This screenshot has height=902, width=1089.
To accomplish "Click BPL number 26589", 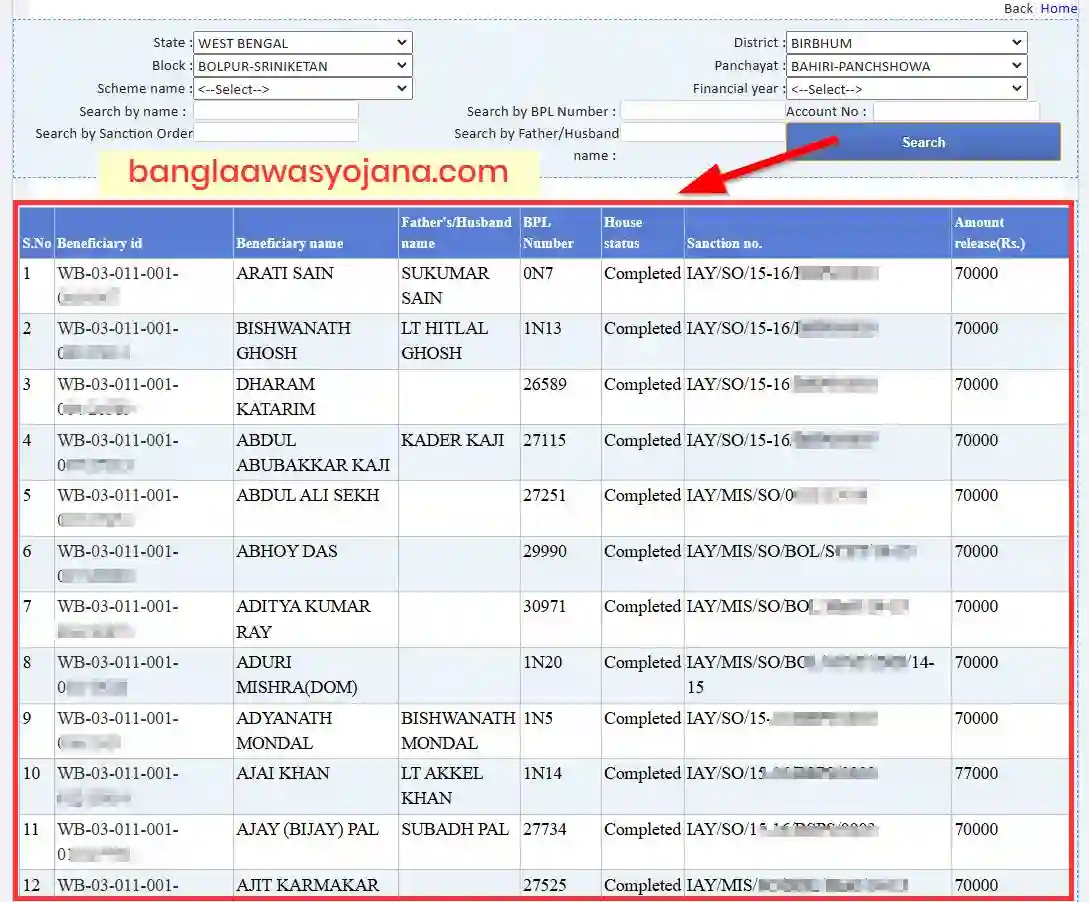I will (545, 384).
